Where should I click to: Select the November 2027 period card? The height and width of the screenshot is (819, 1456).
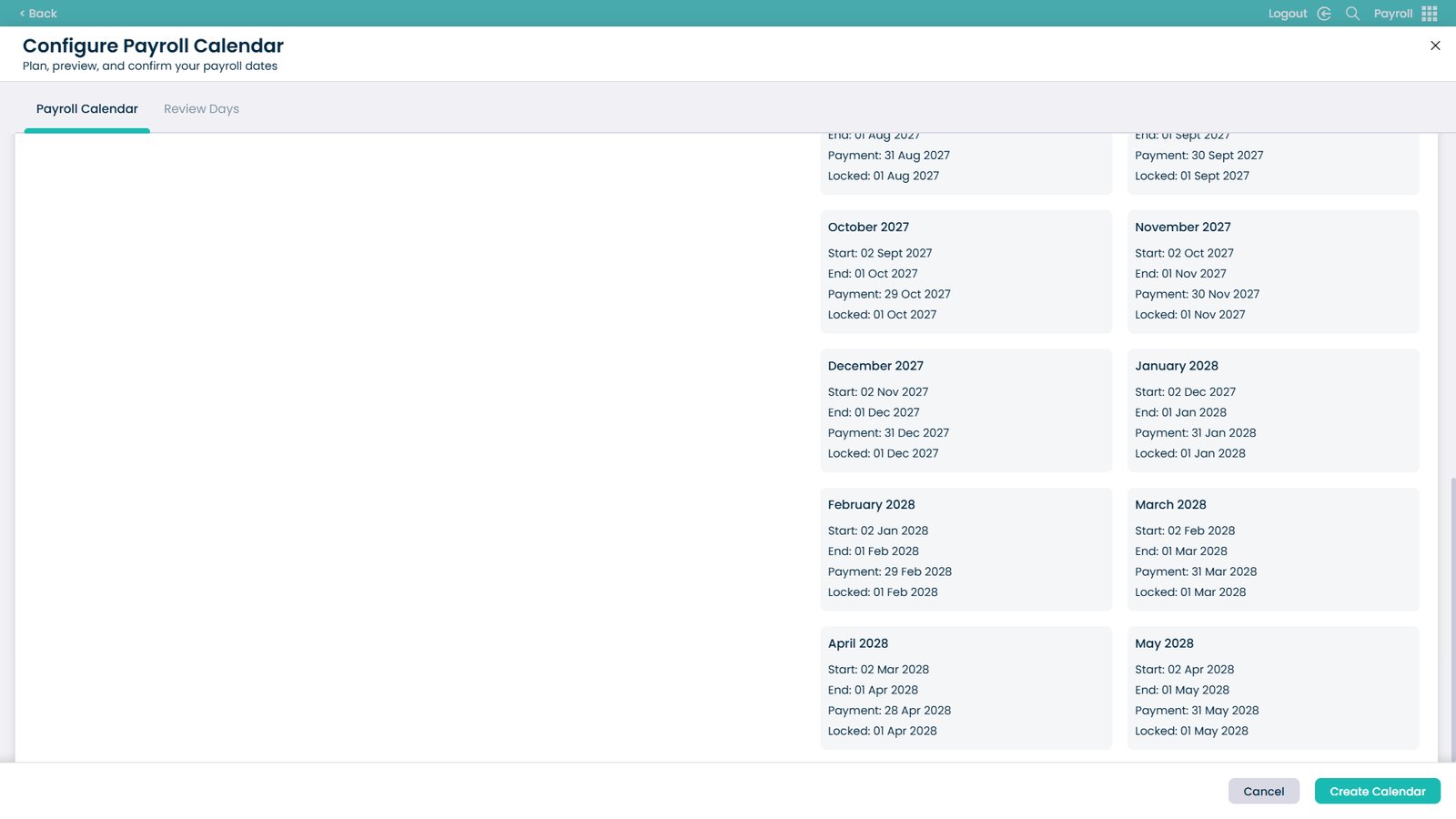click(x=1273, y=271)
